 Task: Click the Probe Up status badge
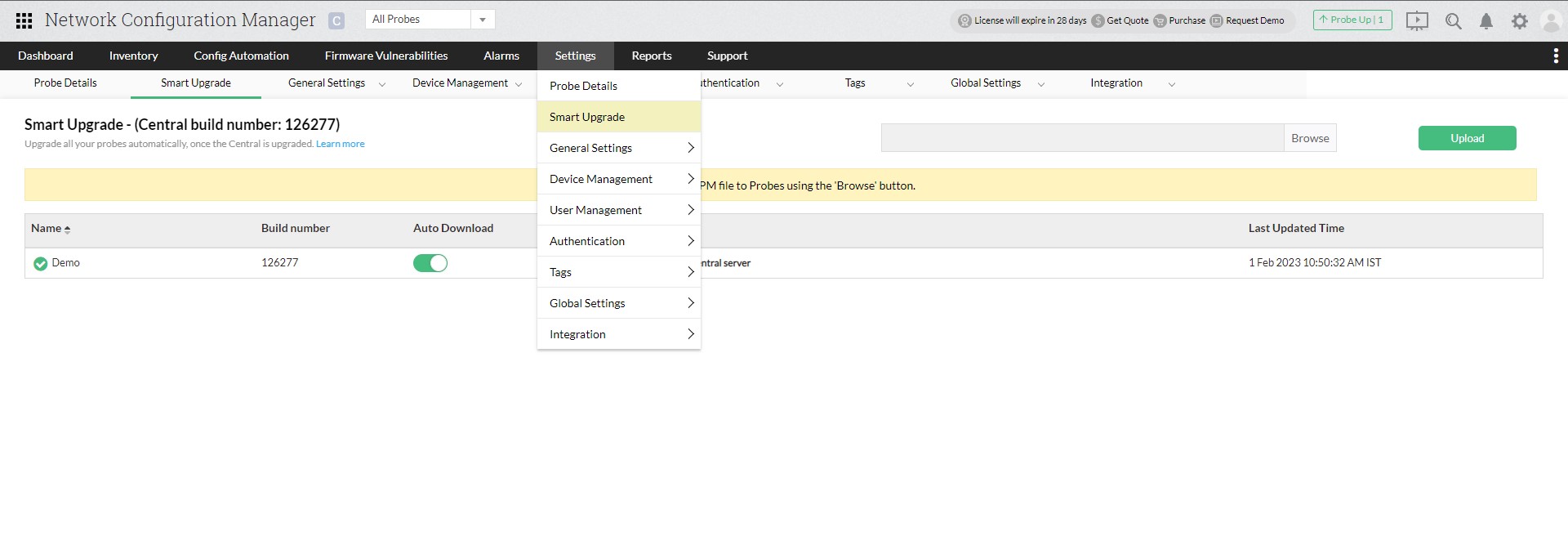(1352, 20)
